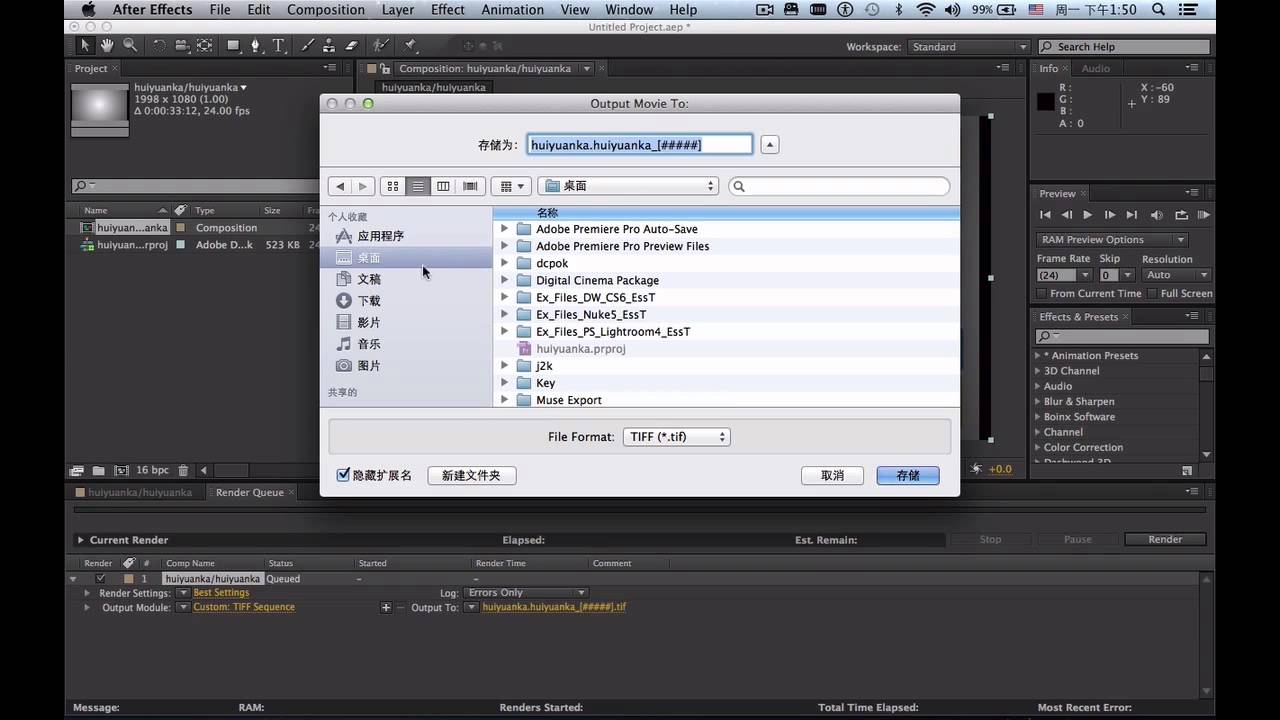Viewport: 1280px width, 720px height.
Task: Click the filename field in save dialog
Action: pyautogui.click(x=640, y=145)
